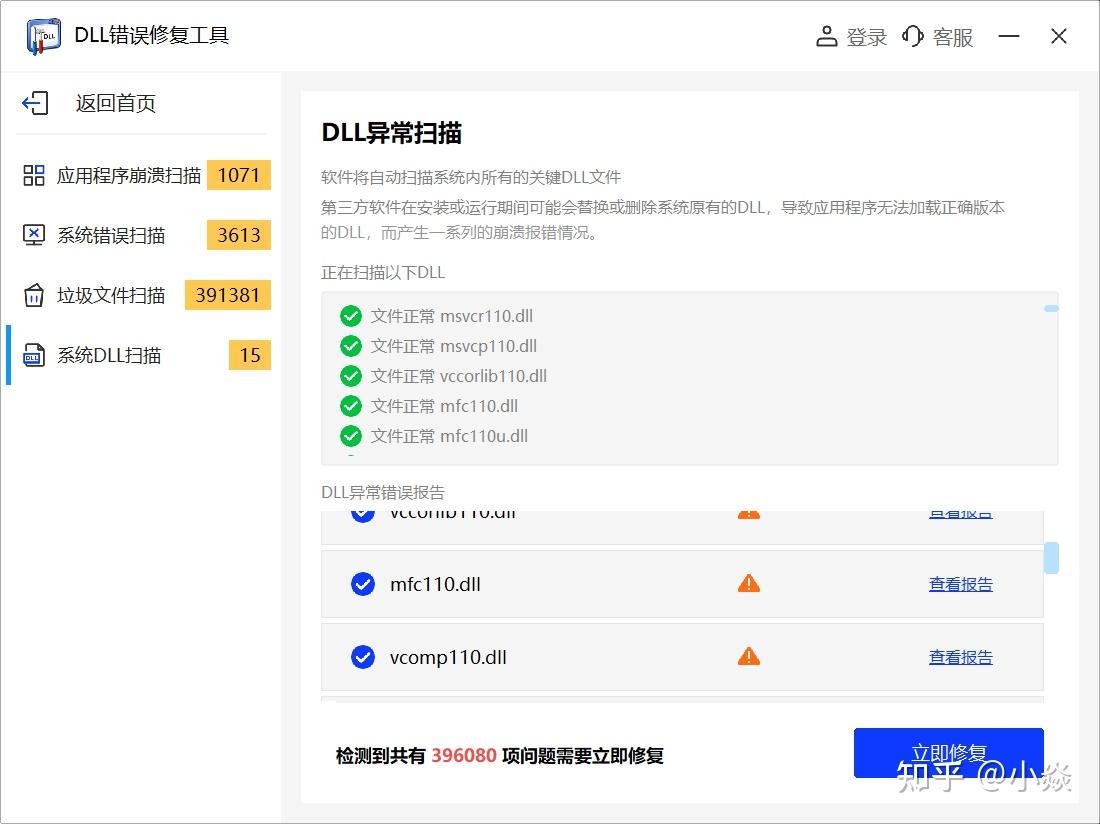Click the warning triangle for vcomp110.dll
The image size is (1100, 824).
click(748, 657)
